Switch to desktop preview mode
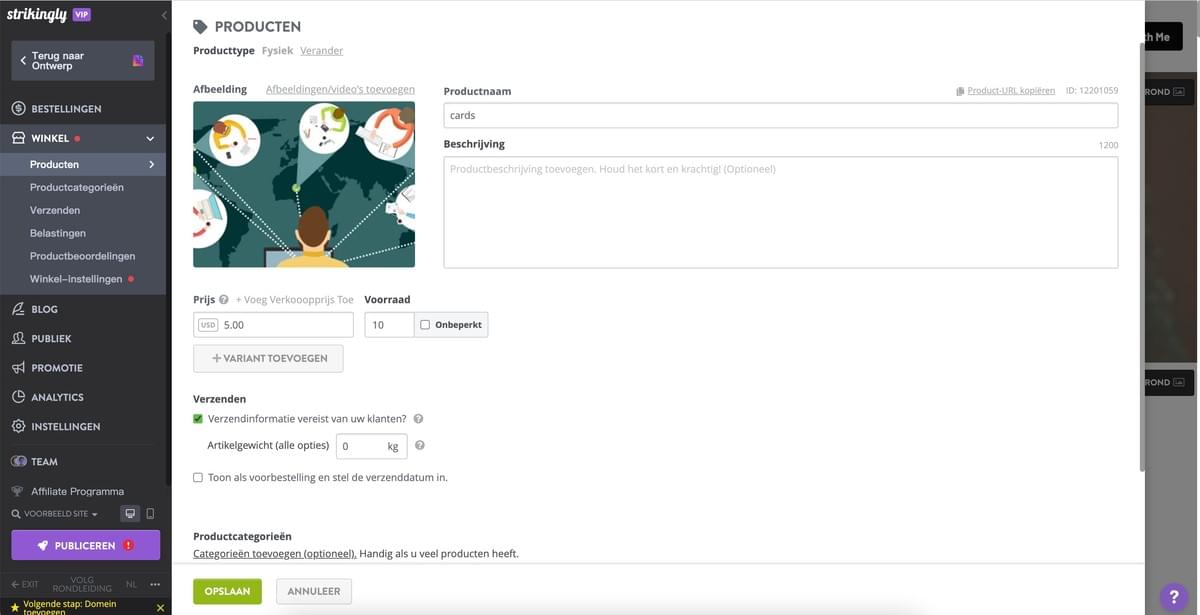 coord(130,514)
